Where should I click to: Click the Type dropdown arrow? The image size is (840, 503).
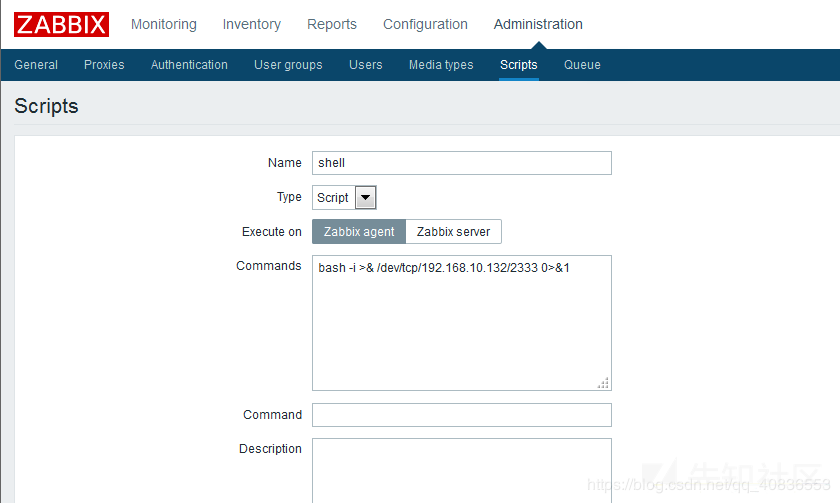(x=365, y=198)
